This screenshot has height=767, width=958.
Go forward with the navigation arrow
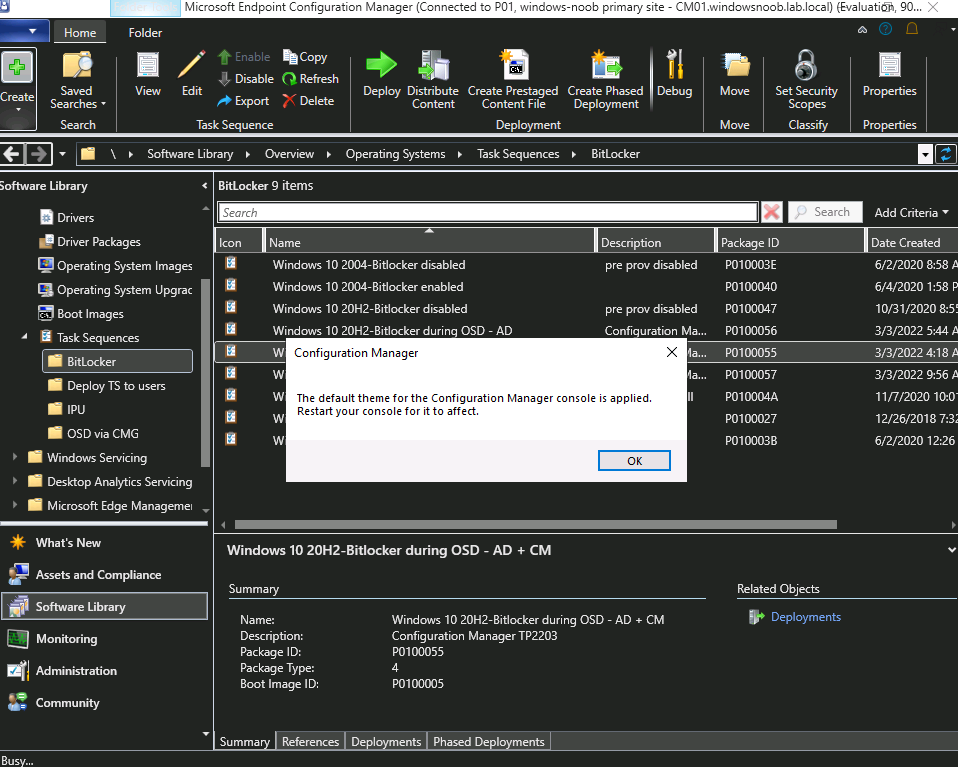point(38,154)
